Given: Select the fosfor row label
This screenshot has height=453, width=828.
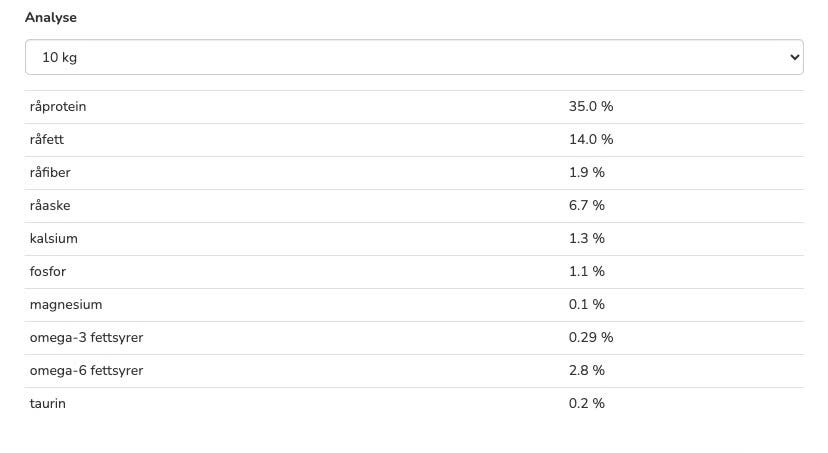Looking at the screenshot, I should pos(48,271).
